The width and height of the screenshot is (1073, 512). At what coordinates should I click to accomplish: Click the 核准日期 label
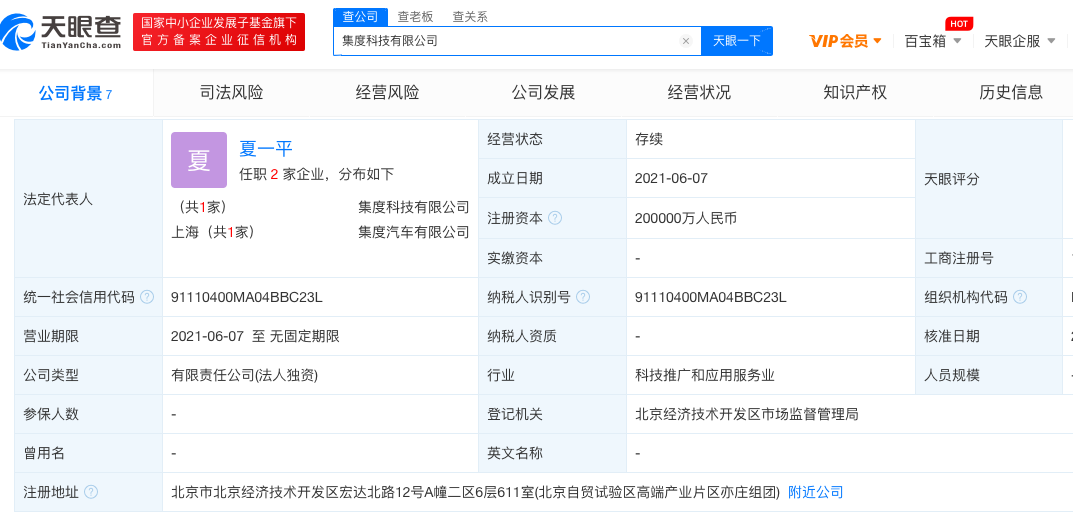point(952,336)
